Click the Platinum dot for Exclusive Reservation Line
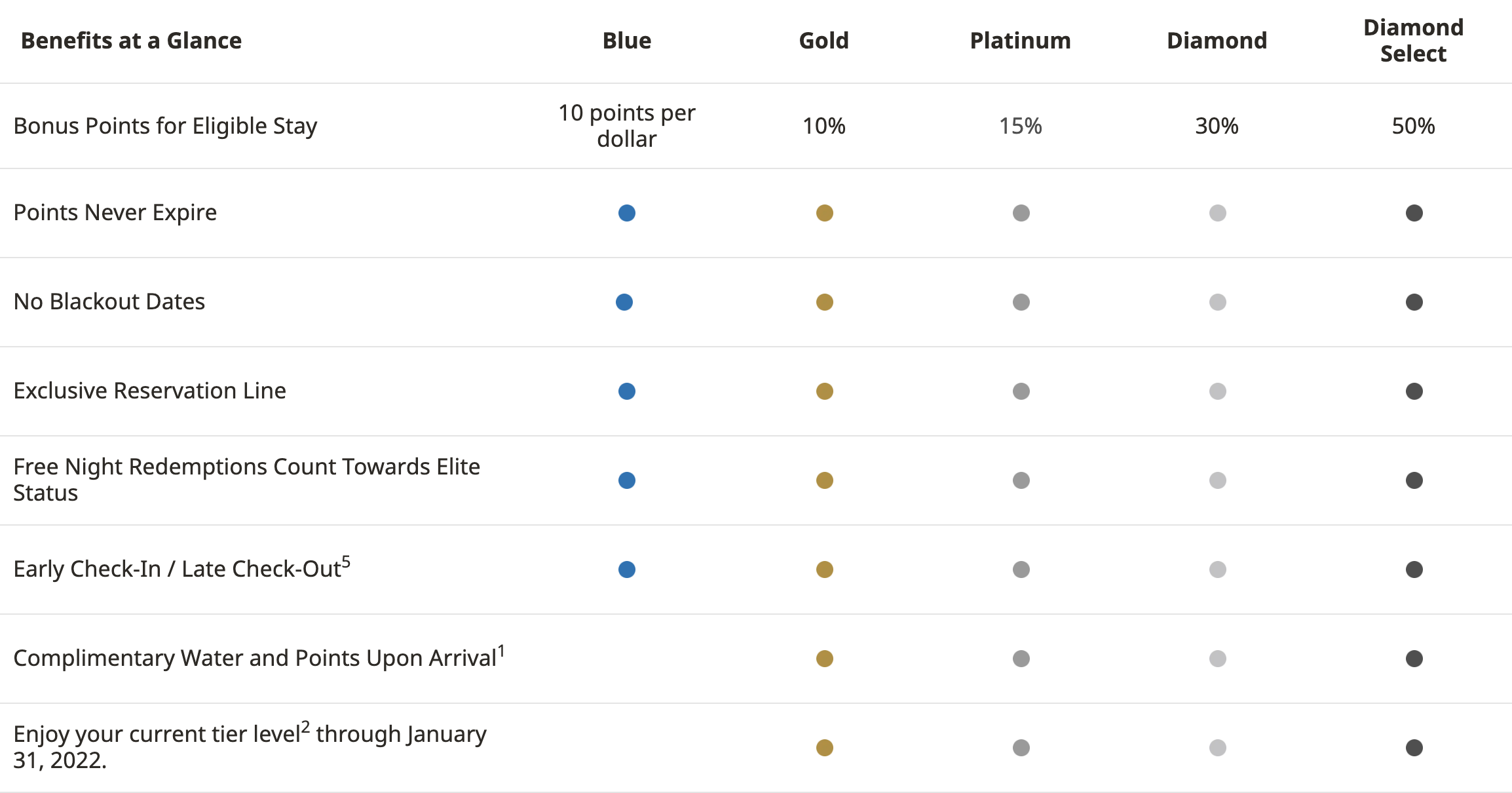This screenshot has width=1512, height=793. point(1021,391)
